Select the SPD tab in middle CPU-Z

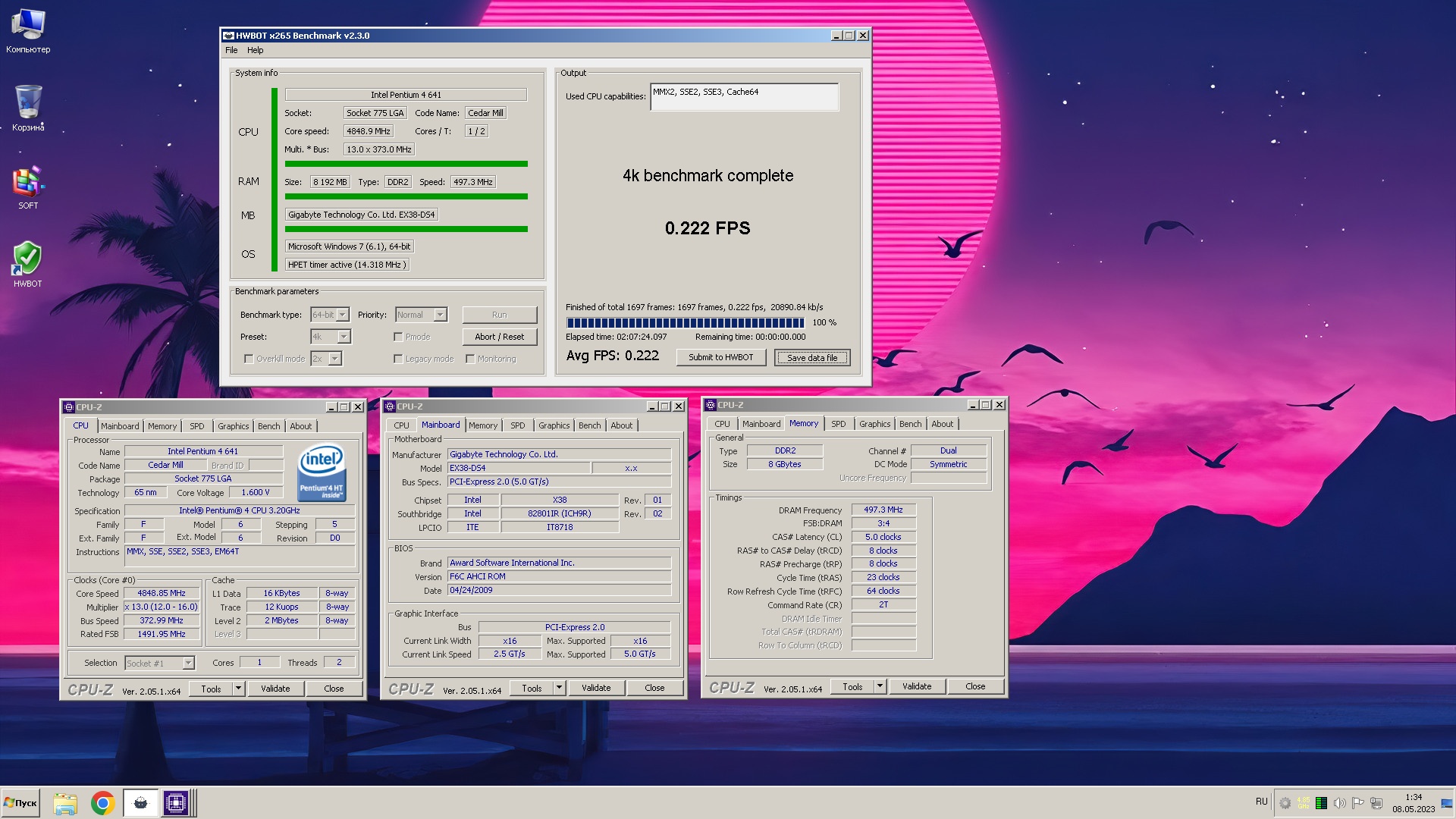(x=517, y=425)
